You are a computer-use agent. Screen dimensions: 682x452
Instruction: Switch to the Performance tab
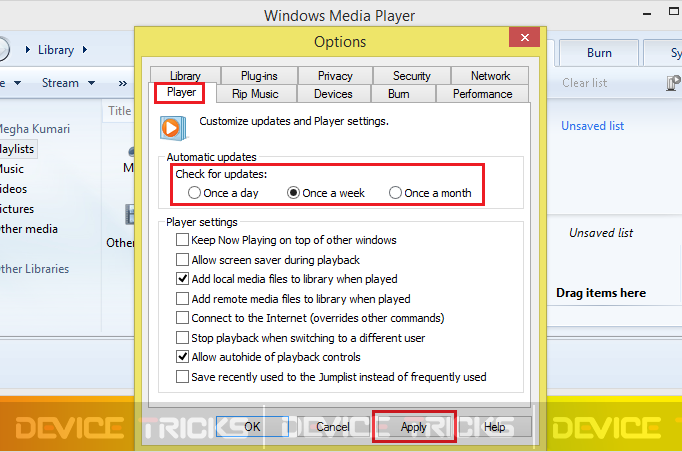pos(482,94)
